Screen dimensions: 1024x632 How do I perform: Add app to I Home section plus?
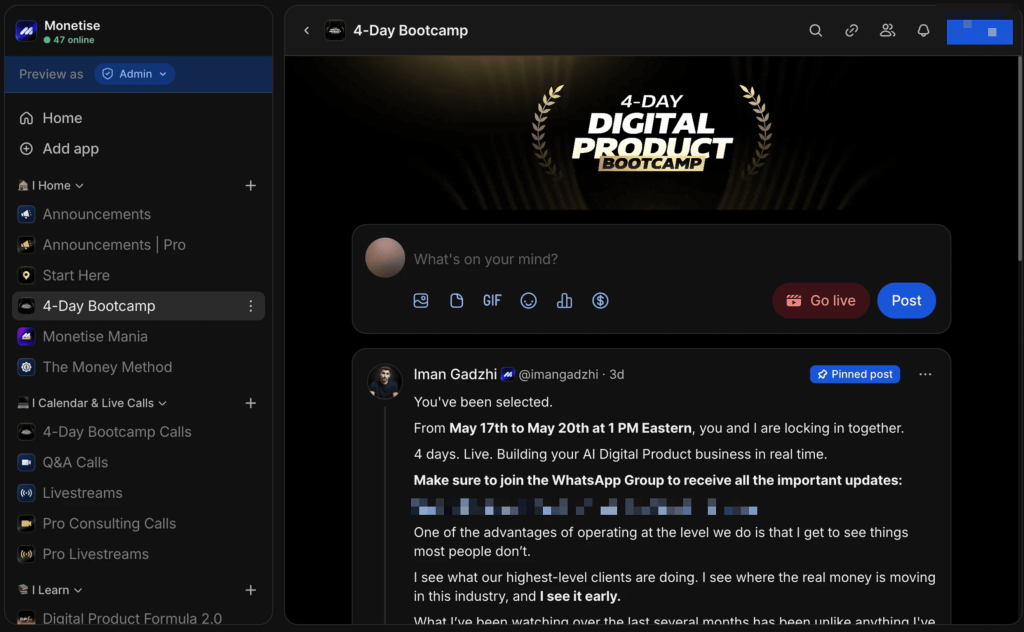(251, 185)
